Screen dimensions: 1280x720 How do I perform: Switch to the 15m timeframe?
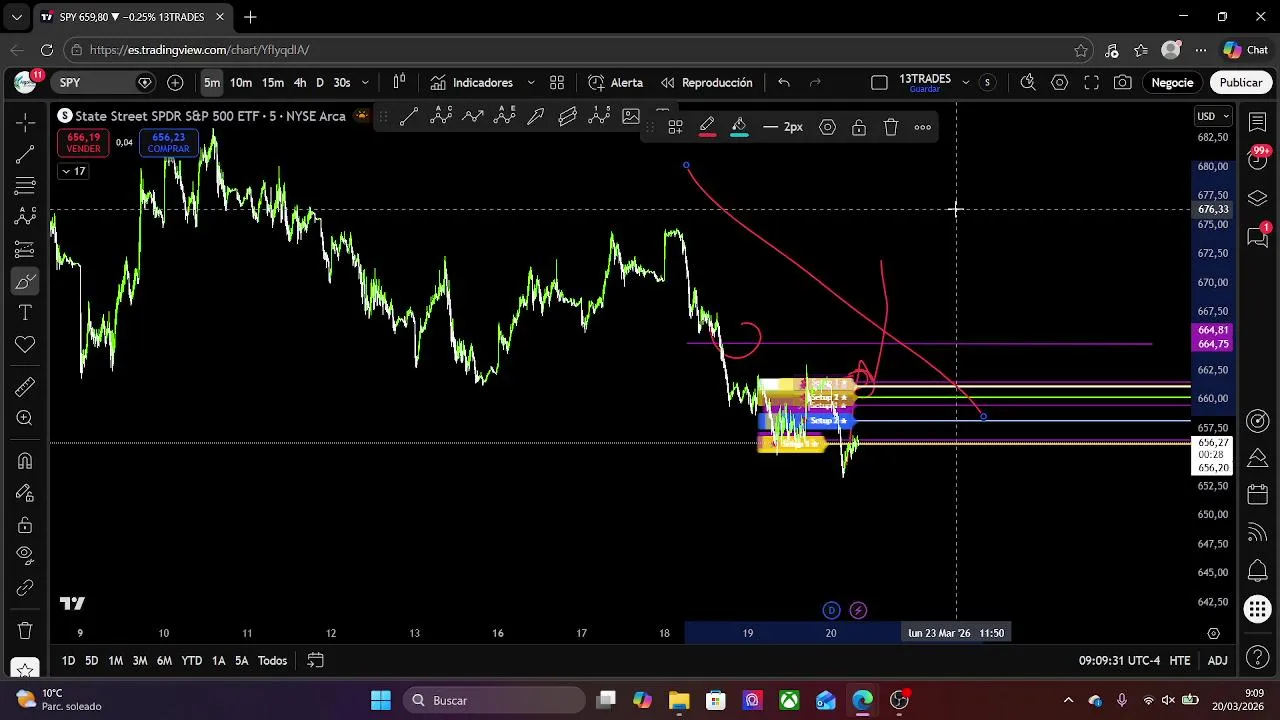(273, 83)
